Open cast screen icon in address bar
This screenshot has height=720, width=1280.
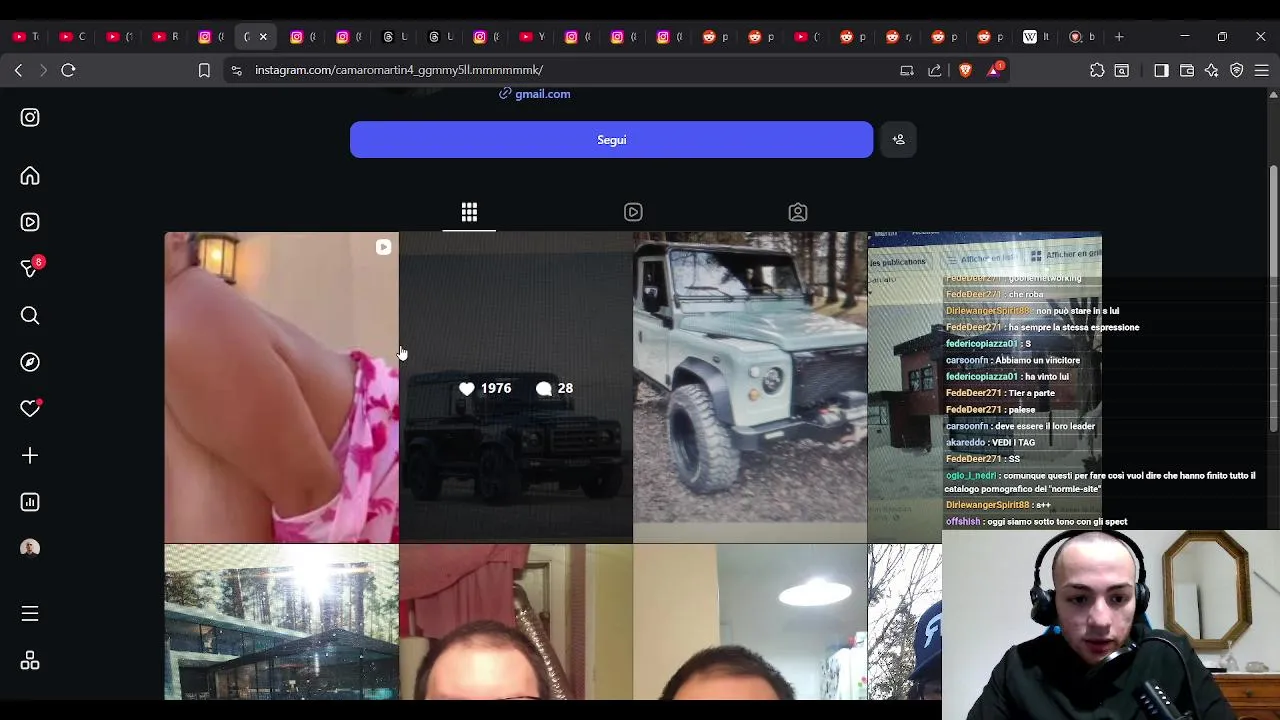coord(907,70)
